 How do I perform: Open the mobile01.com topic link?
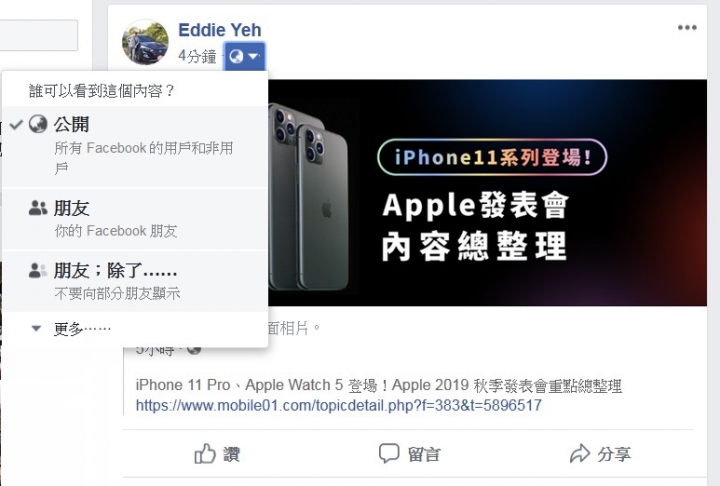338,405
